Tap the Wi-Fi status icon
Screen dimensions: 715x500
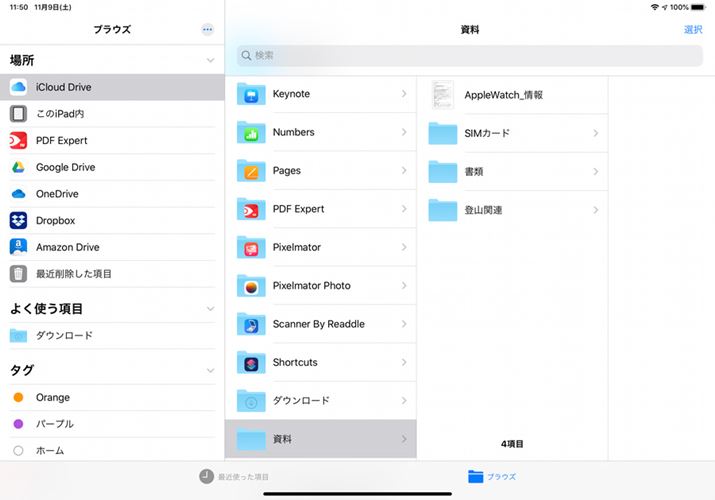tap(655, 7)
